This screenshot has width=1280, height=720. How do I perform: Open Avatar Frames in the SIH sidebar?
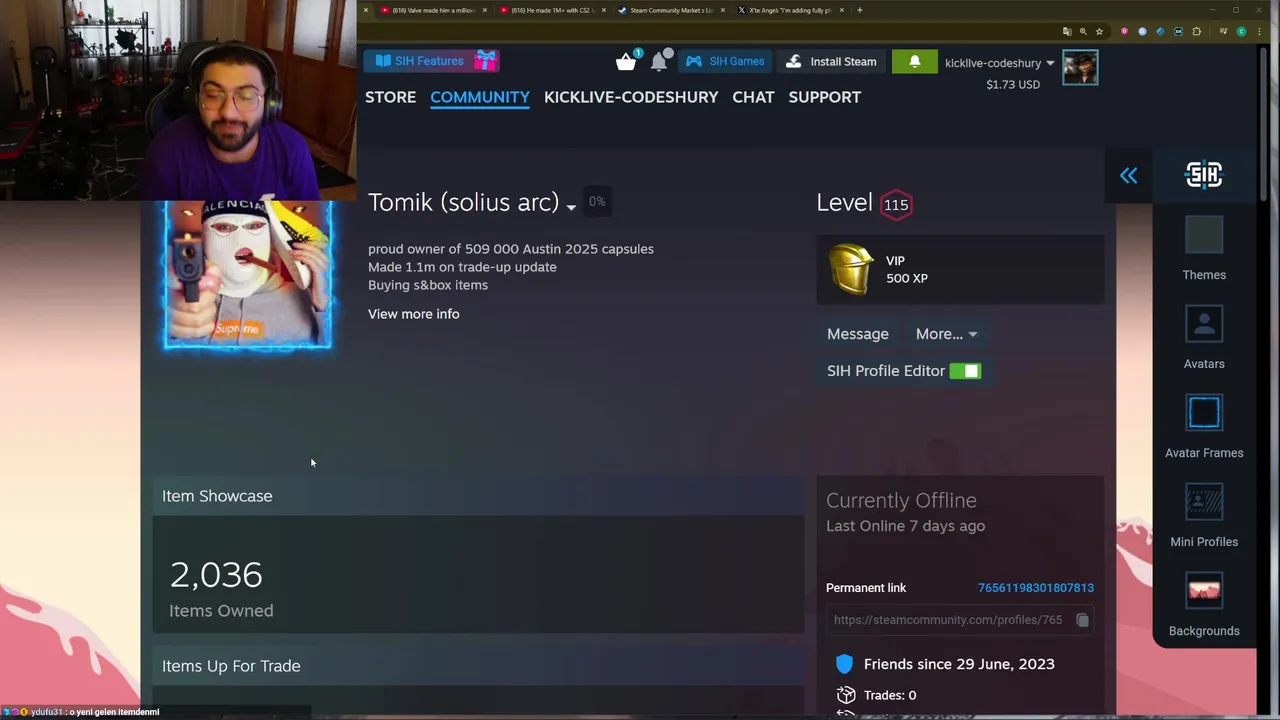click(1204, 427)
